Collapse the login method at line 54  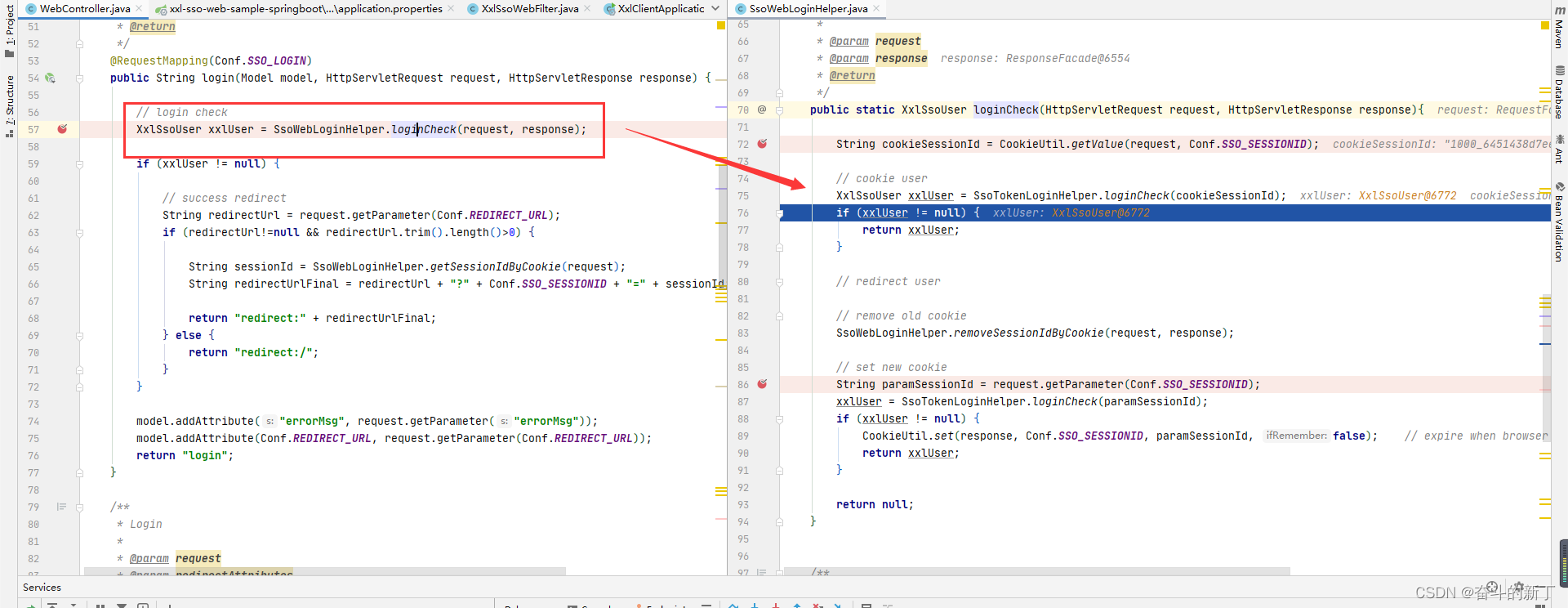[79, 78]
